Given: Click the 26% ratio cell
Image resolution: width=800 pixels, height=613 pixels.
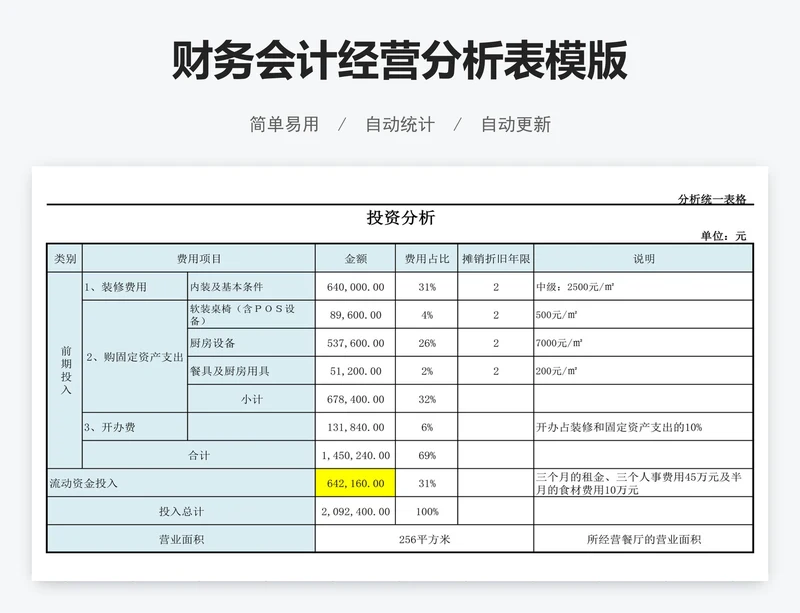Looking at the screenshot, I should point(427,342).
